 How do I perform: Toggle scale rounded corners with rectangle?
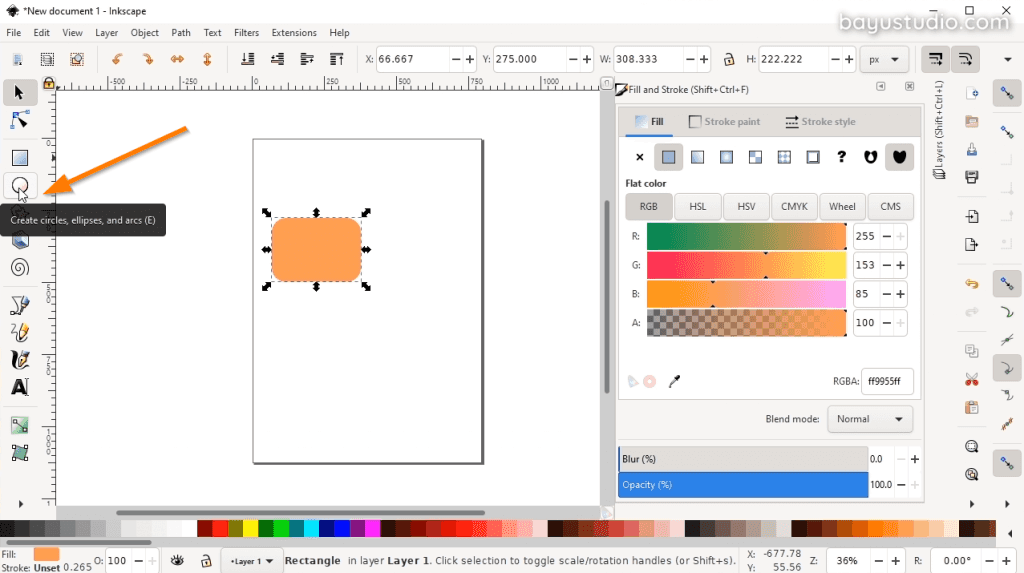pyautogui.click(x=965, y=59)
